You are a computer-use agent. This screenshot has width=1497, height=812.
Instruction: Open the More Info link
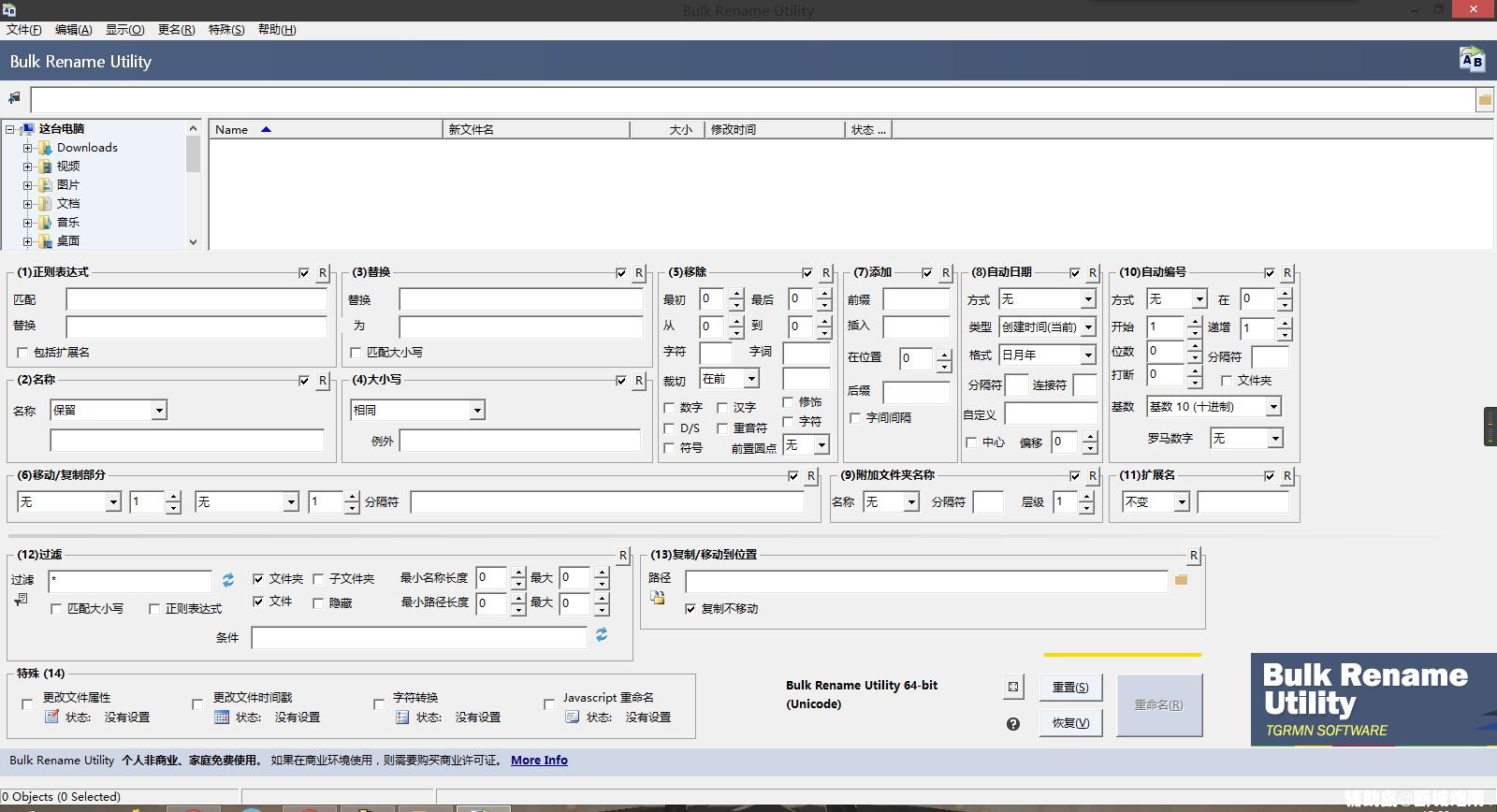[539, 761]
